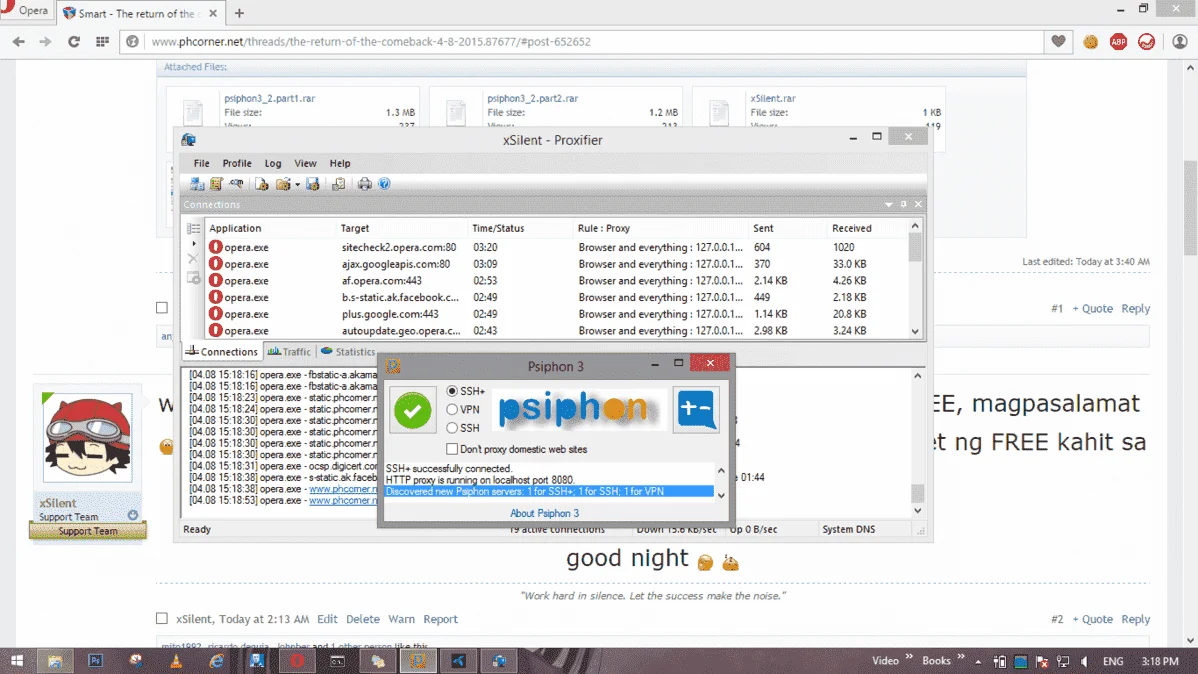Click + Quote link on post #1

(1093, 309)
